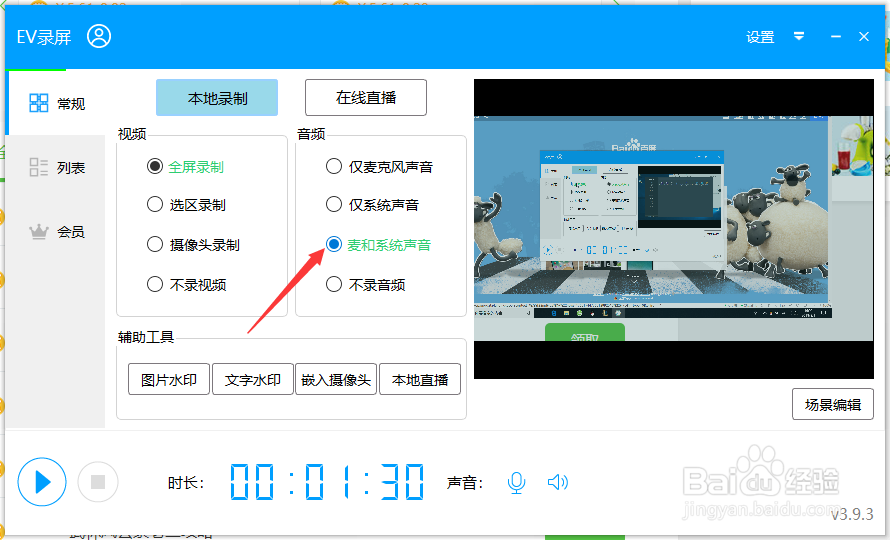Open the 会员 membership tab
Screen dimensions: 890x540
[x=56, y=231]
